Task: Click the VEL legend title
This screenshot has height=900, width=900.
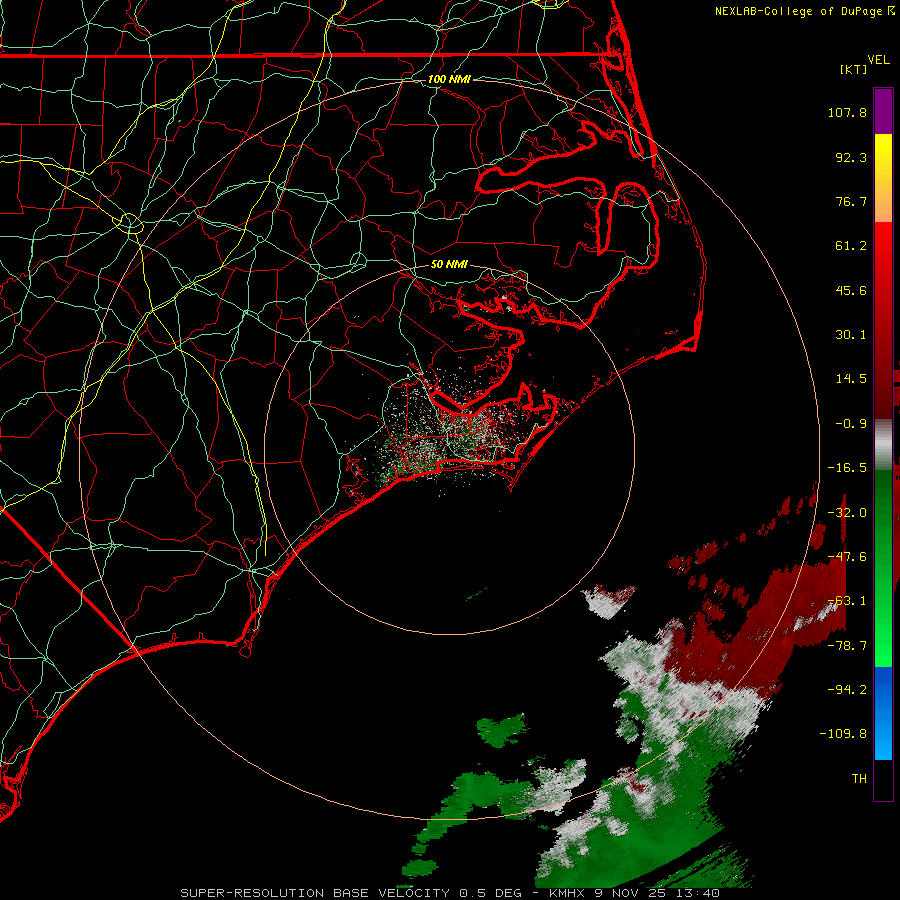Action: click(878, 60)
